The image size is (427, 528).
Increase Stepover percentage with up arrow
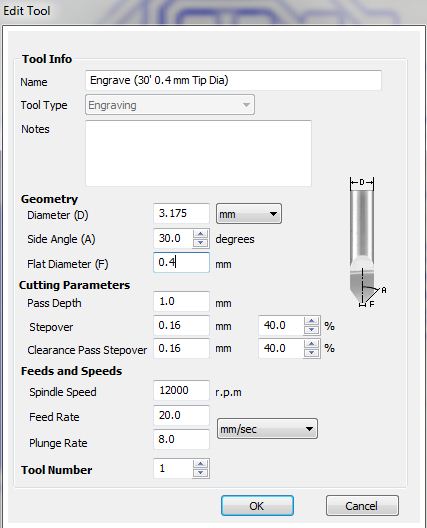pyautogui.click(x=312, y=321)
